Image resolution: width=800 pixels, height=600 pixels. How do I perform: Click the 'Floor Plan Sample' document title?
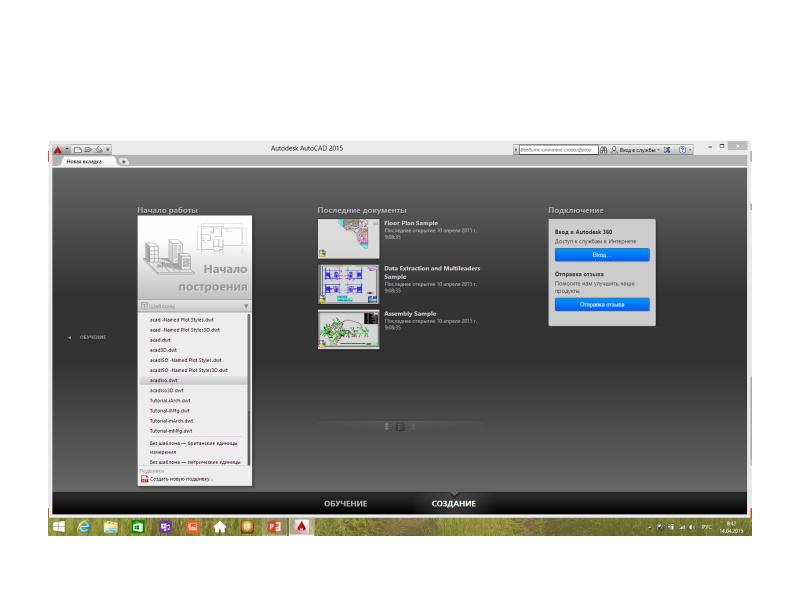(411, 223)
